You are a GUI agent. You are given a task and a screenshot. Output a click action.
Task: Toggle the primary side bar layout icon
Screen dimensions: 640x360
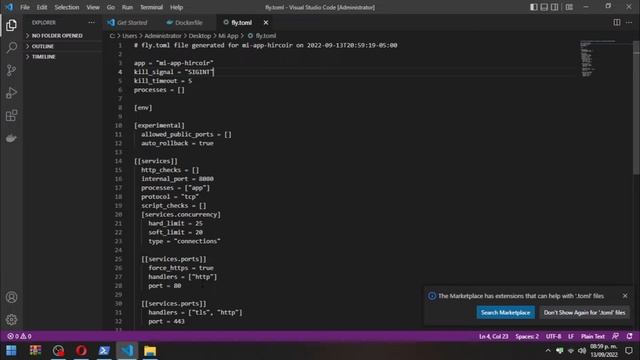click(533, 7)
